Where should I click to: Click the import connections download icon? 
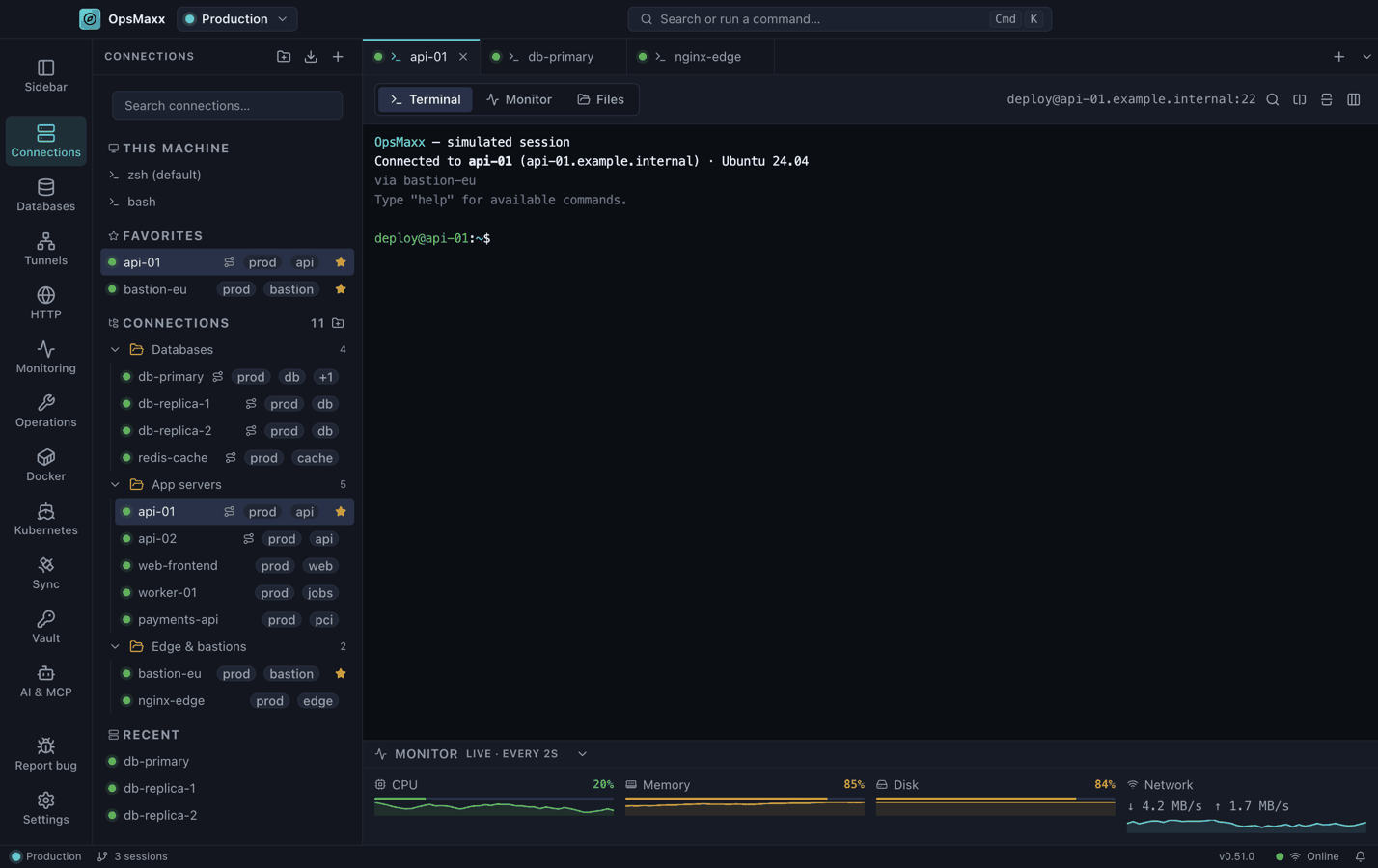(311, 57)
